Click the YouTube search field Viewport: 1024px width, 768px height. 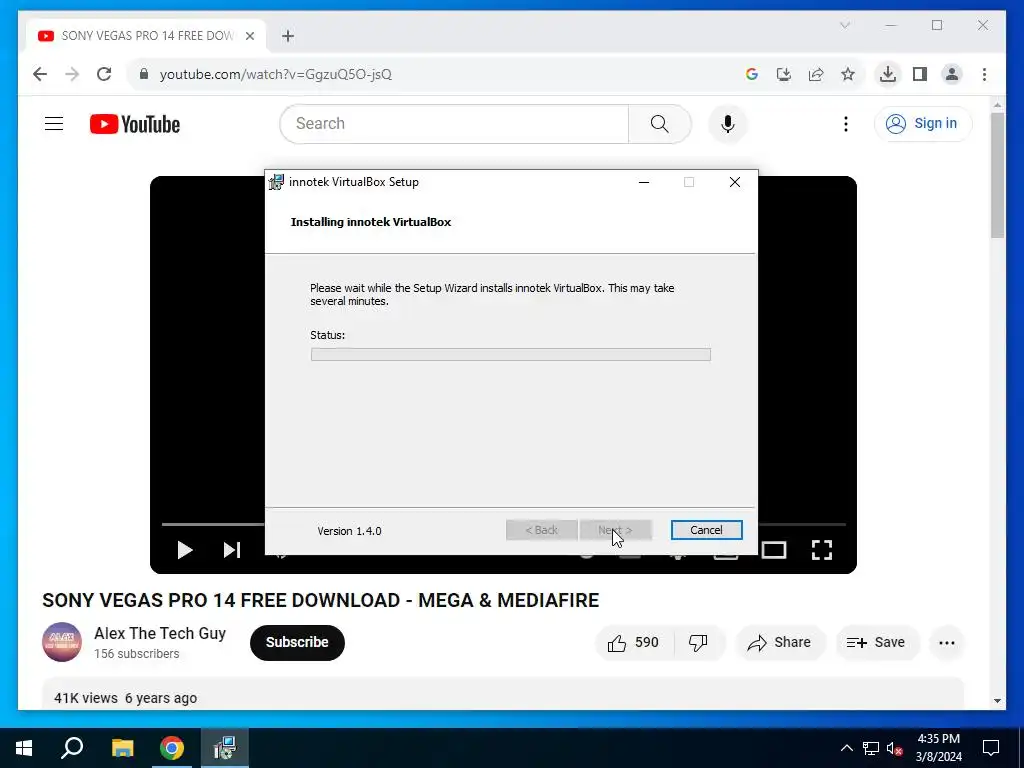click(455, 123)
